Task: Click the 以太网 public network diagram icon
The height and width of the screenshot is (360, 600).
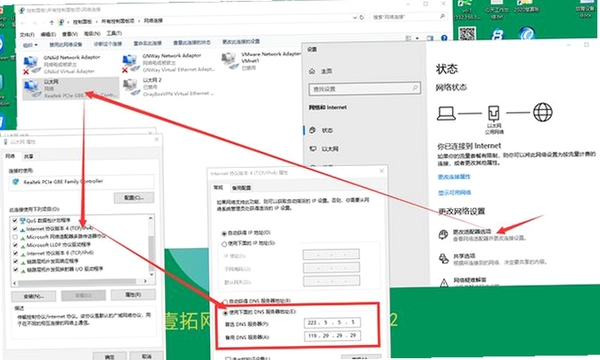Action: (494, 113)
